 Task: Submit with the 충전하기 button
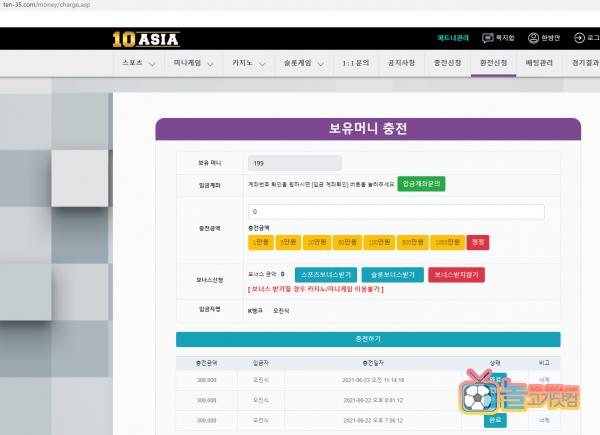click(367, 340)
